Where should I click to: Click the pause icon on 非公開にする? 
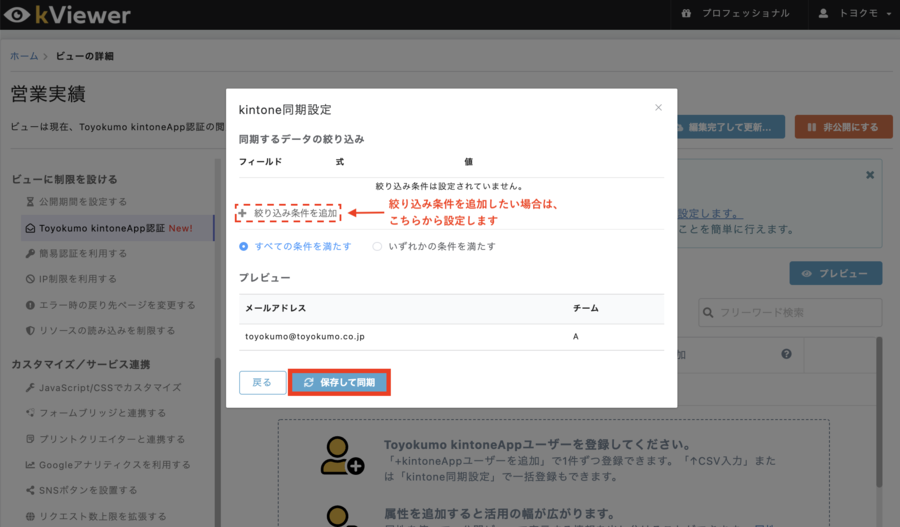812,127
